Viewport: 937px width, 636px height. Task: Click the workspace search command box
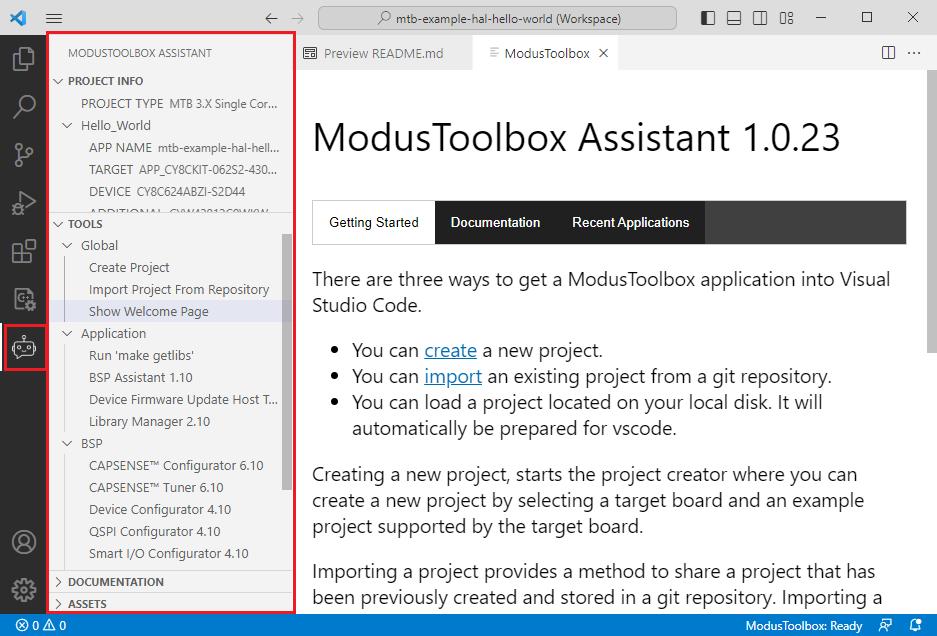tap(497, 18)
